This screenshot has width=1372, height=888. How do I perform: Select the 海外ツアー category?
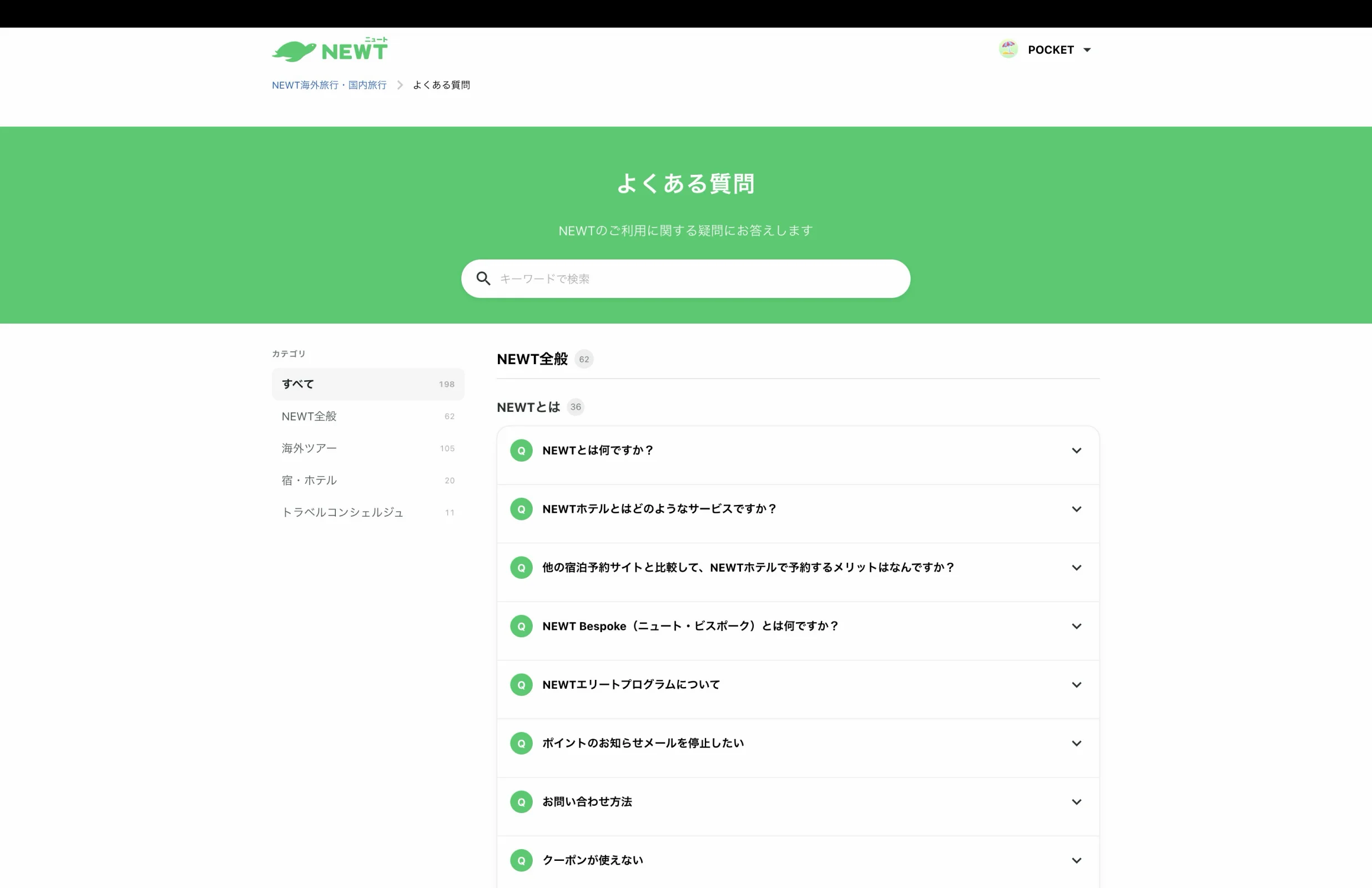[x=368, y=448]
